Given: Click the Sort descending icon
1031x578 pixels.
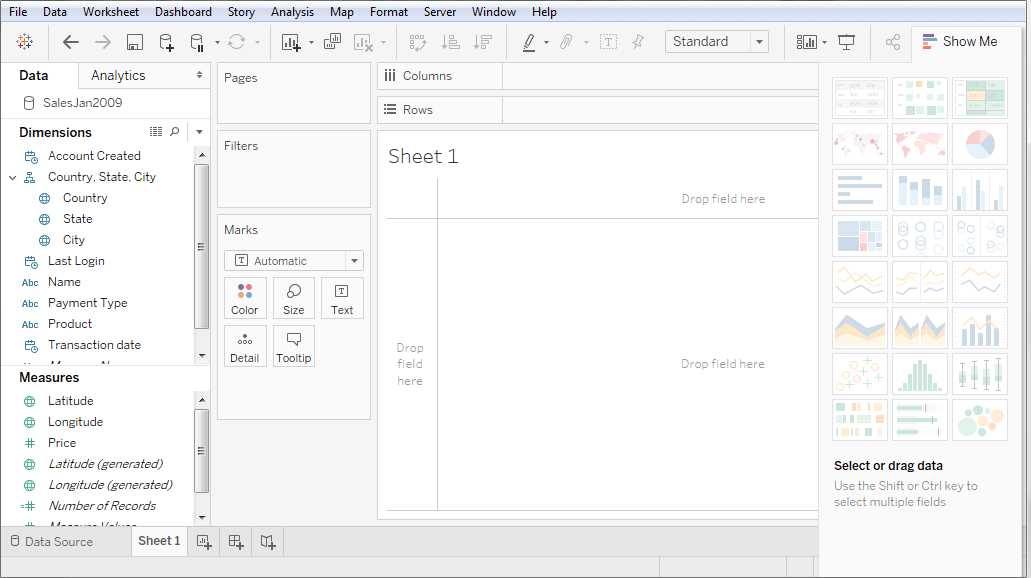Looking at the screenshot, I should click(483, 42).
